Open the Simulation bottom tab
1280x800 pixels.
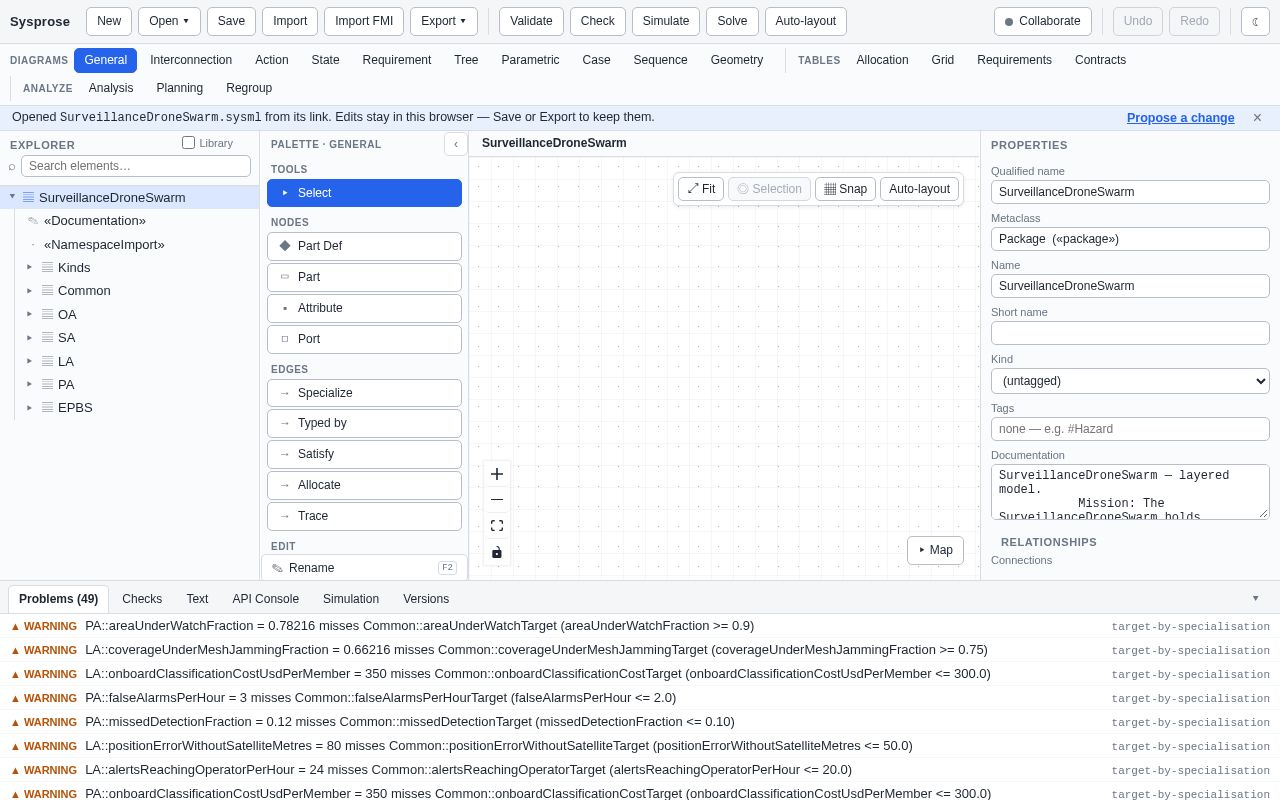pos(349,599)
